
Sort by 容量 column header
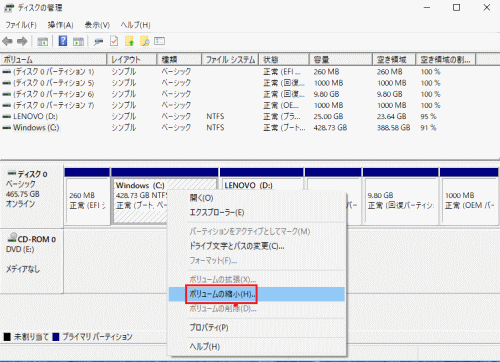(340, 60)
